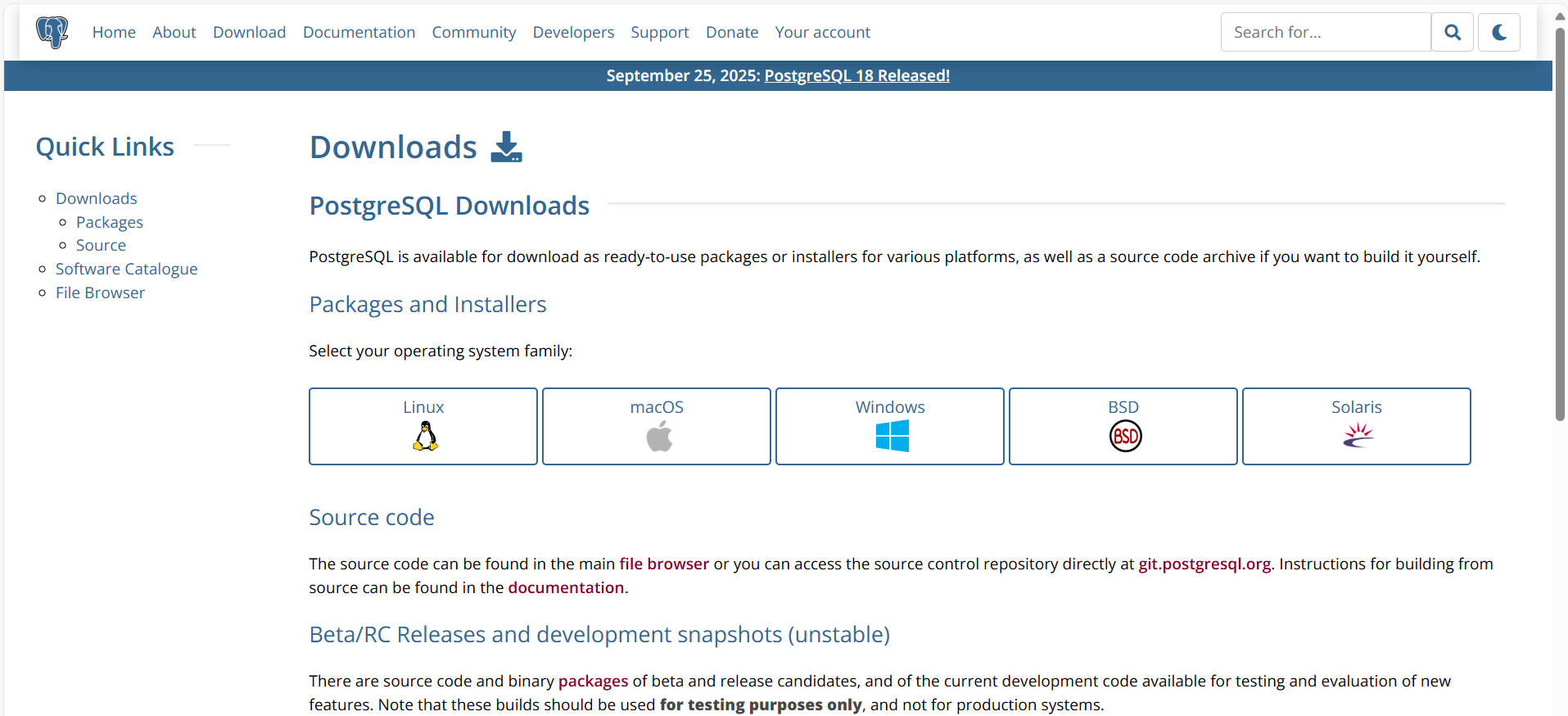Select the Linux text label
The width and height of the screenshot is (1568, 716).
click(x=423, y=407)
